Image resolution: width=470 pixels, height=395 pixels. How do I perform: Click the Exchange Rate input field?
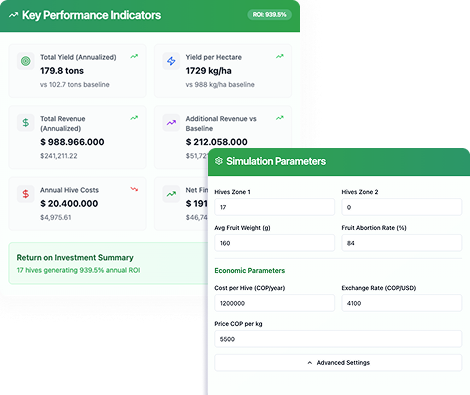[x=402, y=303]
